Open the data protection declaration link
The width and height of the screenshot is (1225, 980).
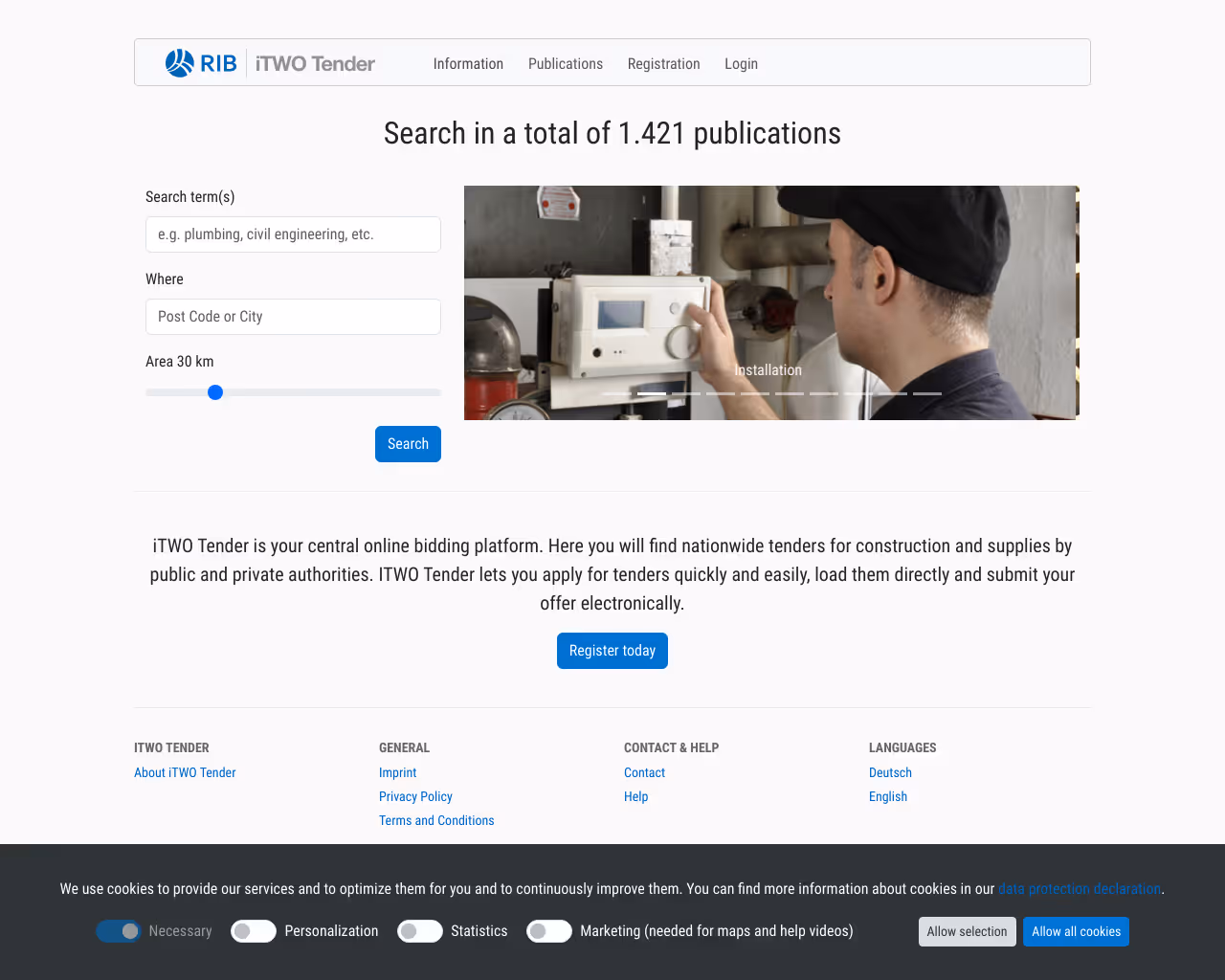pos(1079,889)
